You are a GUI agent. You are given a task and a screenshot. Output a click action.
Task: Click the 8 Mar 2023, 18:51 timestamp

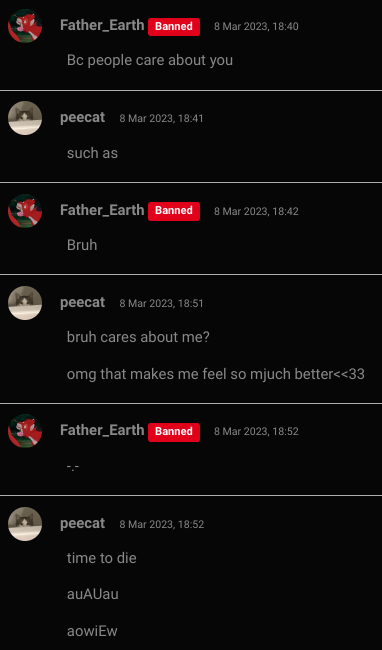(x=162, y=303)
